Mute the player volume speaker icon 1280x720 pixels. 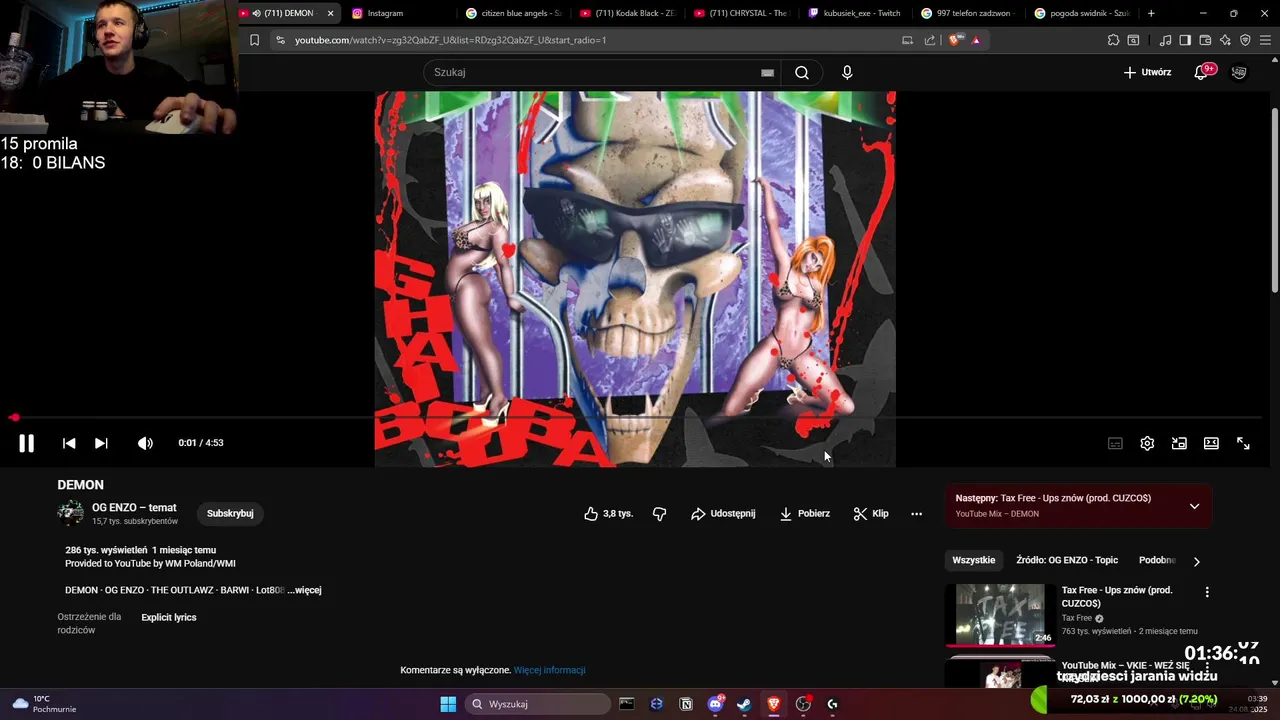pyautogui.click(x=145, y=443)
